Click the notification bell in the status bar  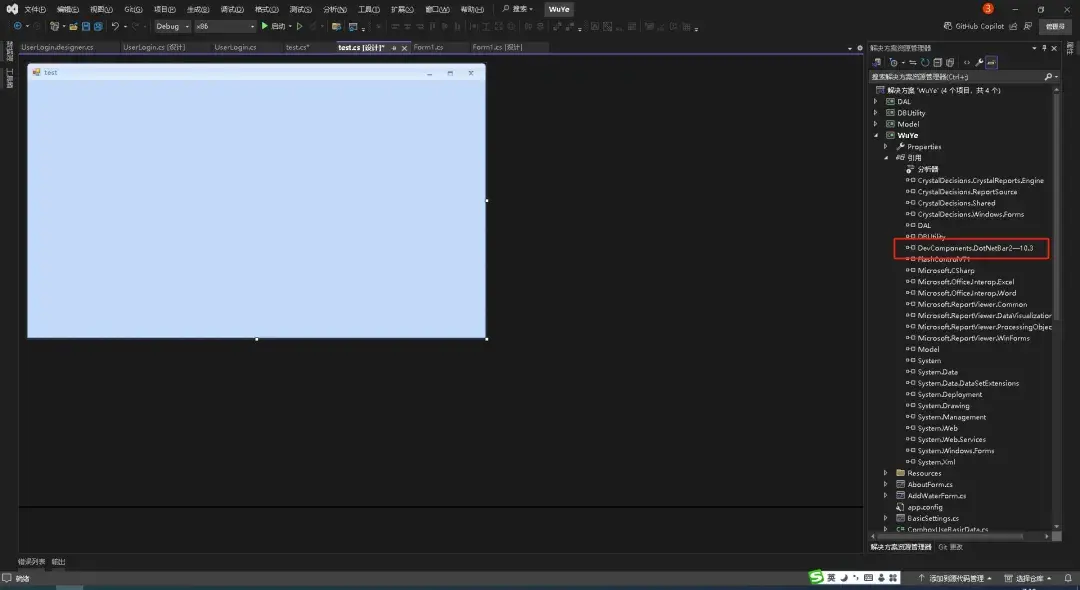(1068, 578)
